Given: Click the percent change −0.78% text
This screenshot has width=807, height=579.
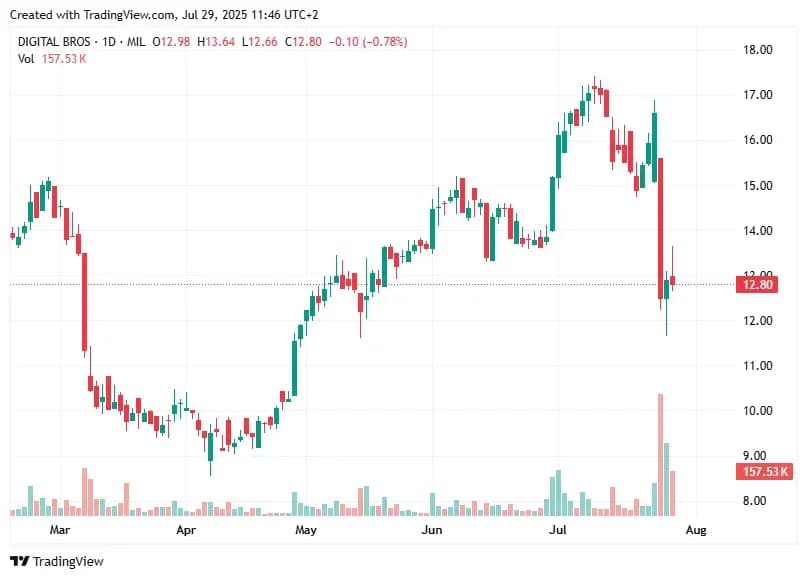Looking at the screenshot, I should [x=385, y=42].
